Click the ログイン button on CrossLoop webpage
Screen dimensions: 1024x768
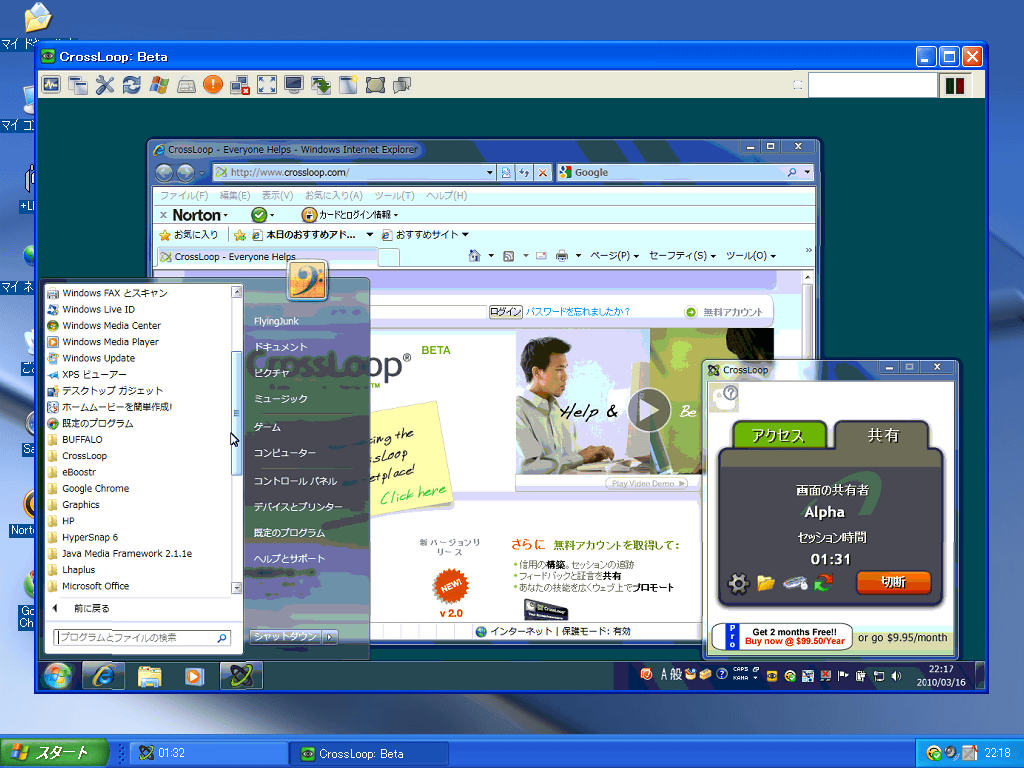pos(505,312)
